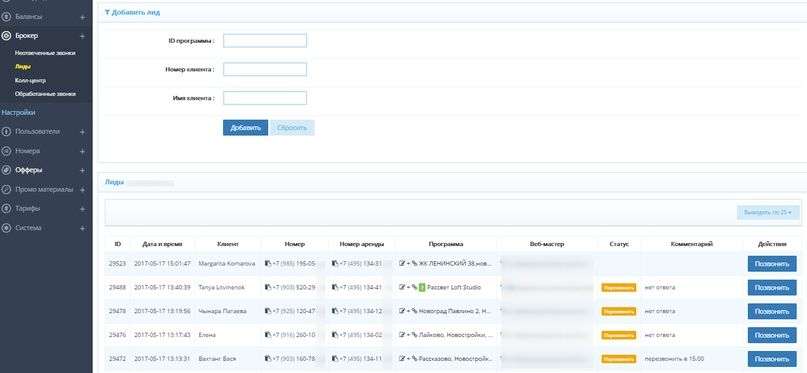807x373 pixels.
Task: Copy client number in Елена row
Action: [268, 335]
